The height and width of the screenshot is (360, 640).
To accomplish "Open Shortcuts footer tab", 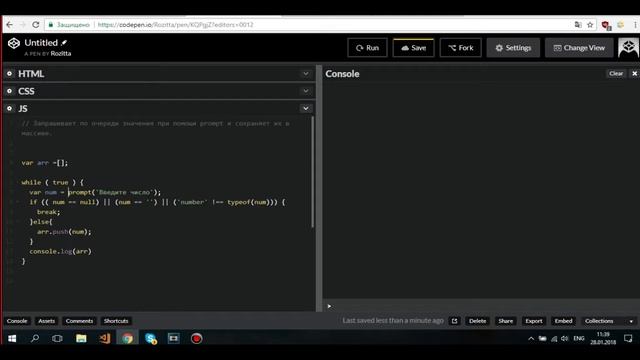I will (x=116, y=321).
